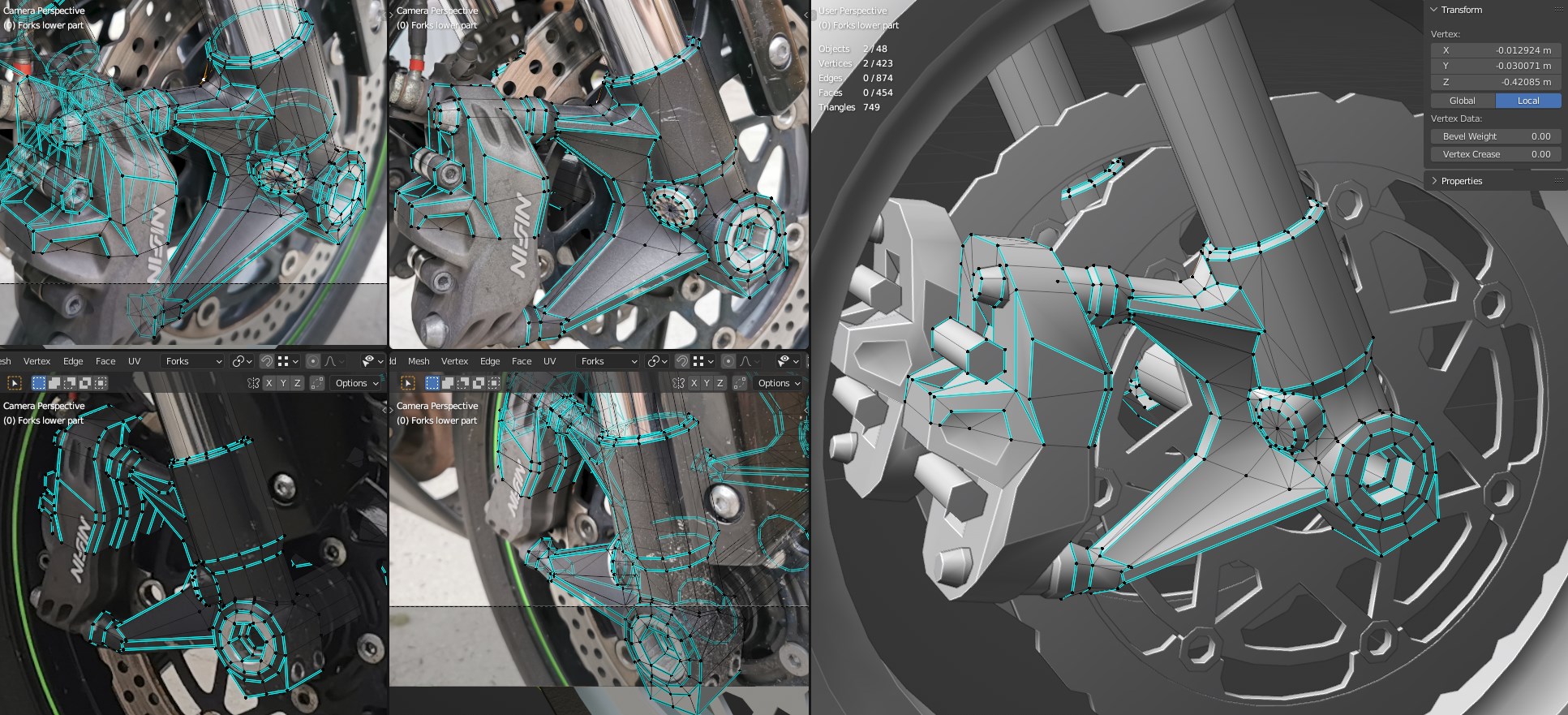
Task: Toggle proportional editing in left viewport header
Action: 313,361
